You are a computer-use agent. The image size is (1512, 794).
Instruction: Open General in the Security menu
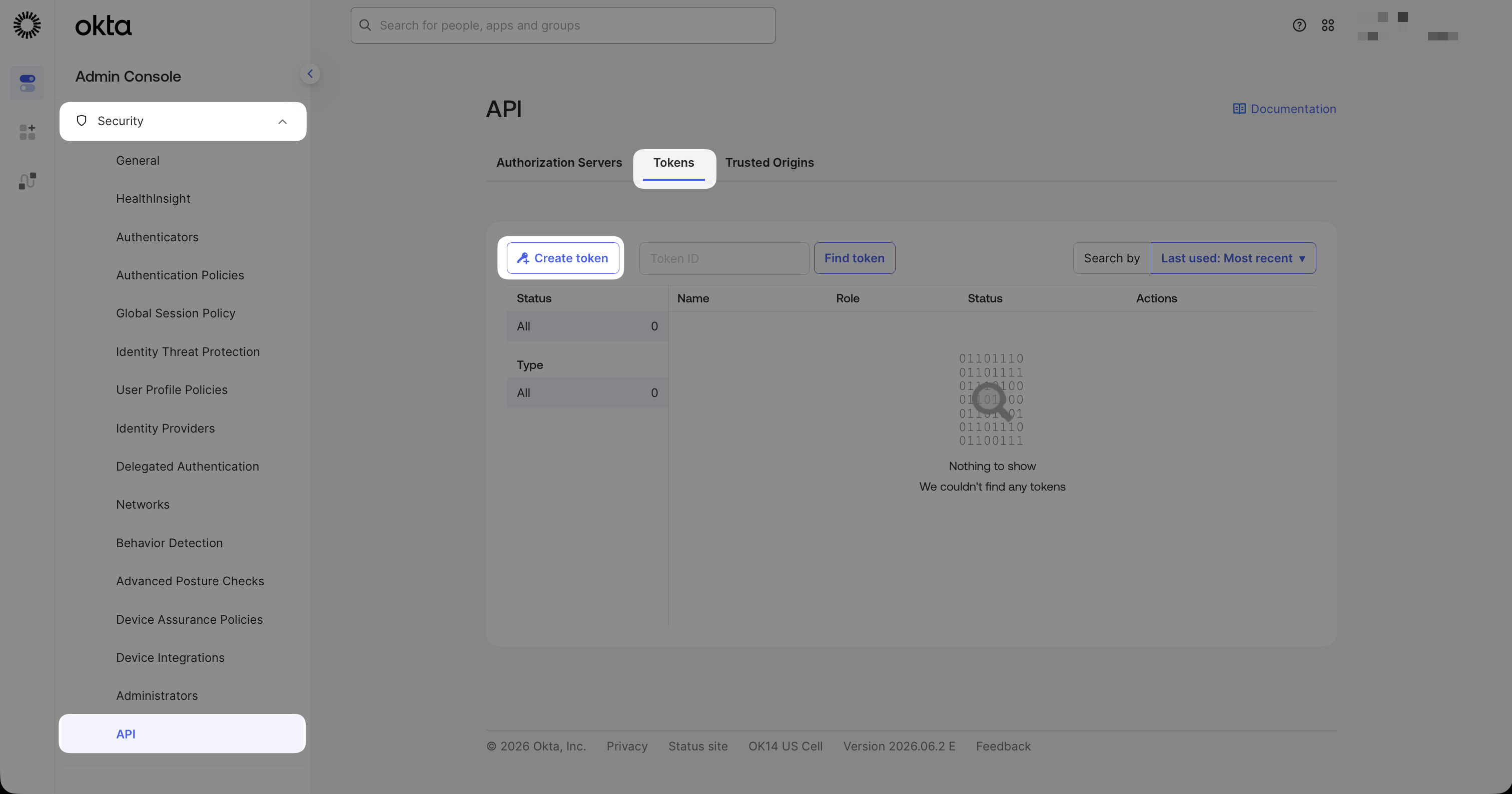tap(138, 160)
